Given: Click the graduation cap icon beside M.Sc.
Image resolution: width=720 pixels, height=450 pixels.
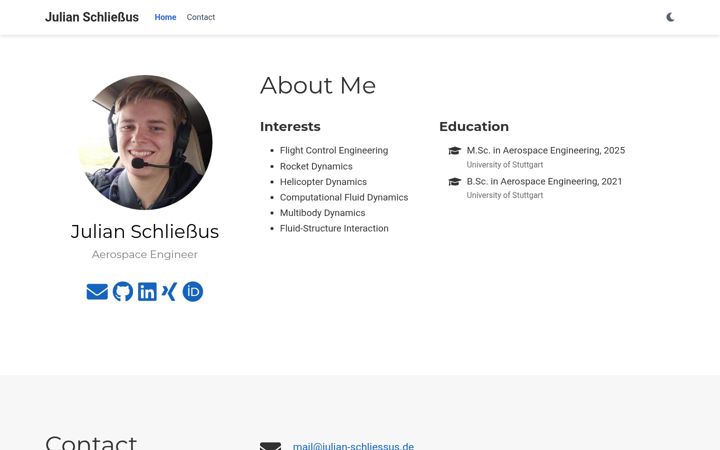Looking at the screenshot, I should tap(454, 151).
